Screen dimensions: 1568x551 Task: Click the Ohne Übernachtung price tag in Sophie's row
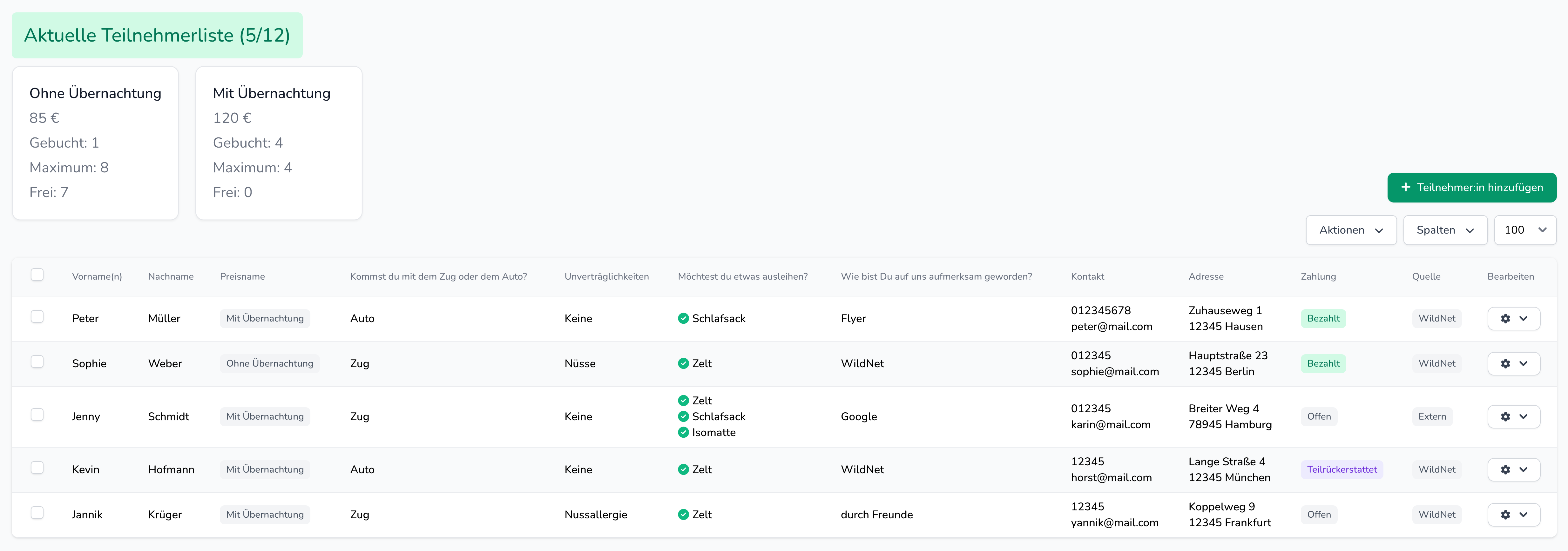(x=270, y=364)
